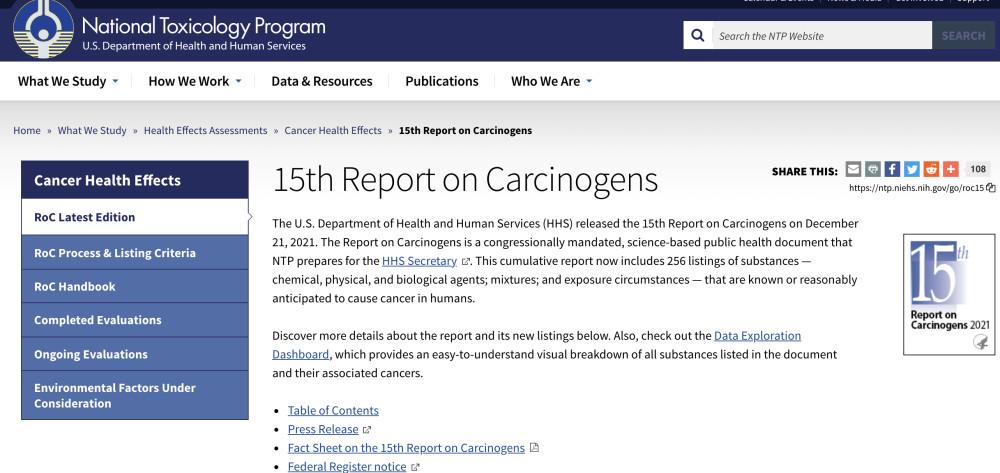Open the Table of Contents link
This screenshot has height=473, width=1000.
coord(333,411)
